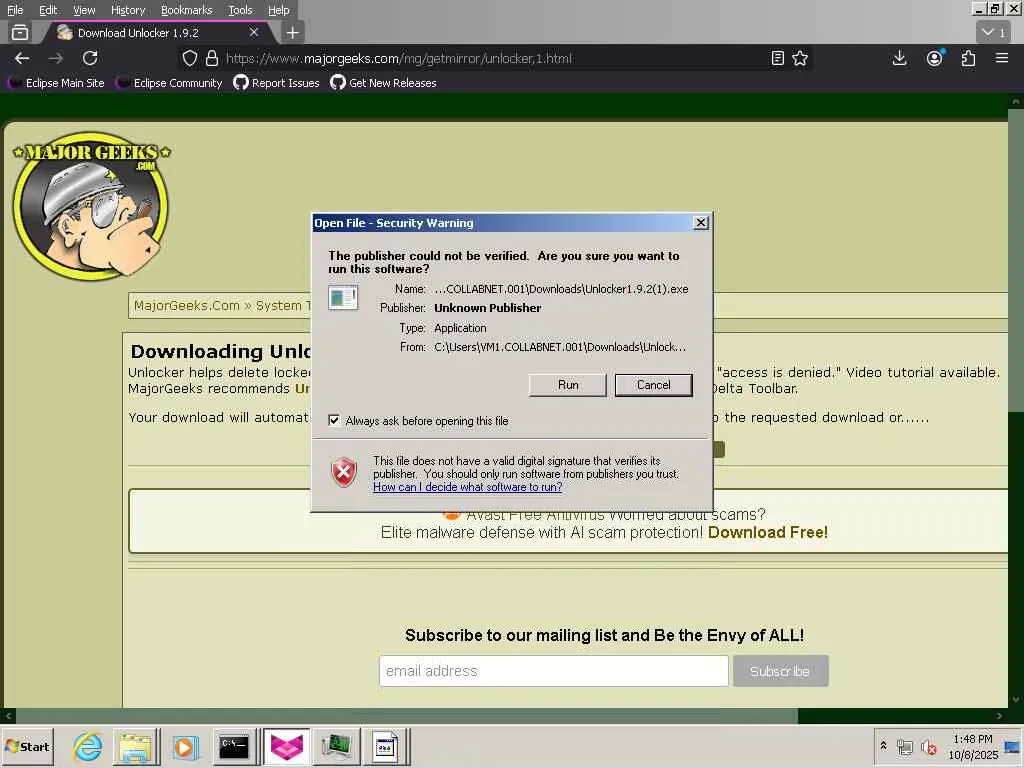The width and height of the screenshot is (1024, 768).
Task: Close the Download Unlocker 1.9.2 tab
Action: pyautogui.click(x=254, y=32)
